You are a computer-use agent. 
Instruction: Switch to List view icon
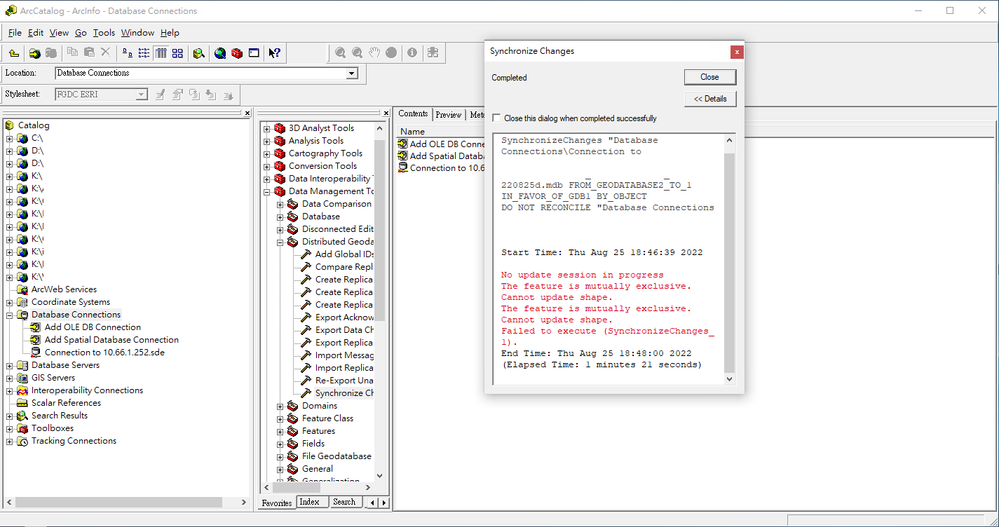(x=144, y=53)
